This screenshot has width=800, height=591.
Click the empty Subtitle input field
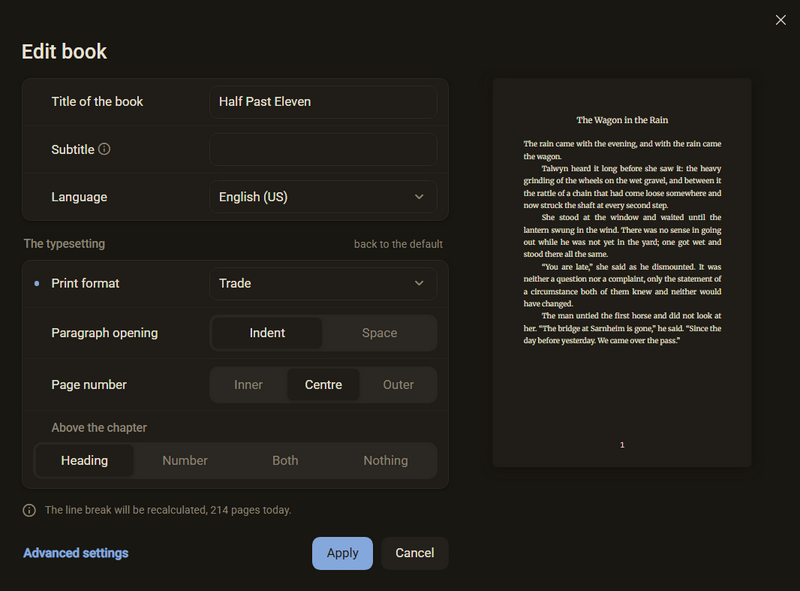[x=323, y=150]
